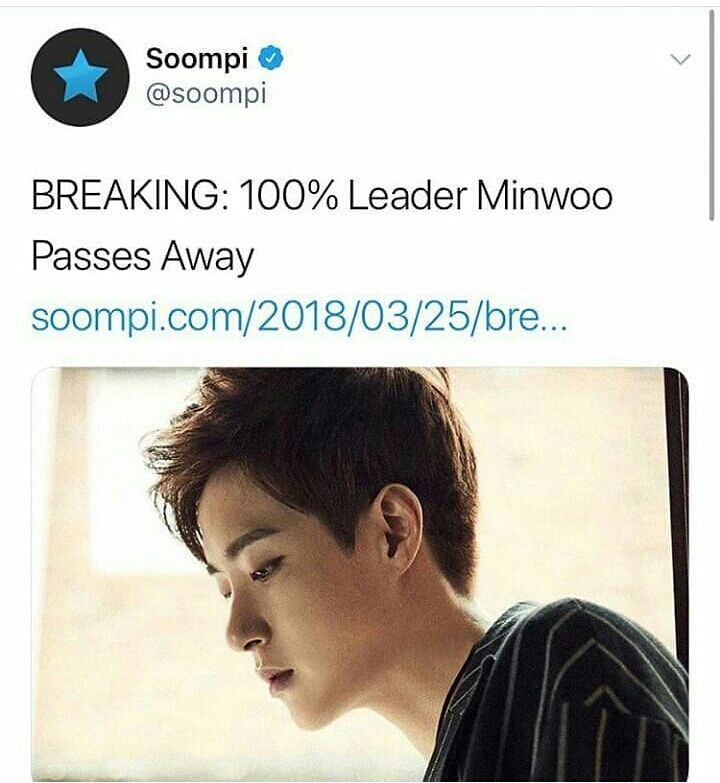
Task: Expand the tweet options chevron
Action: click(680, 59)
